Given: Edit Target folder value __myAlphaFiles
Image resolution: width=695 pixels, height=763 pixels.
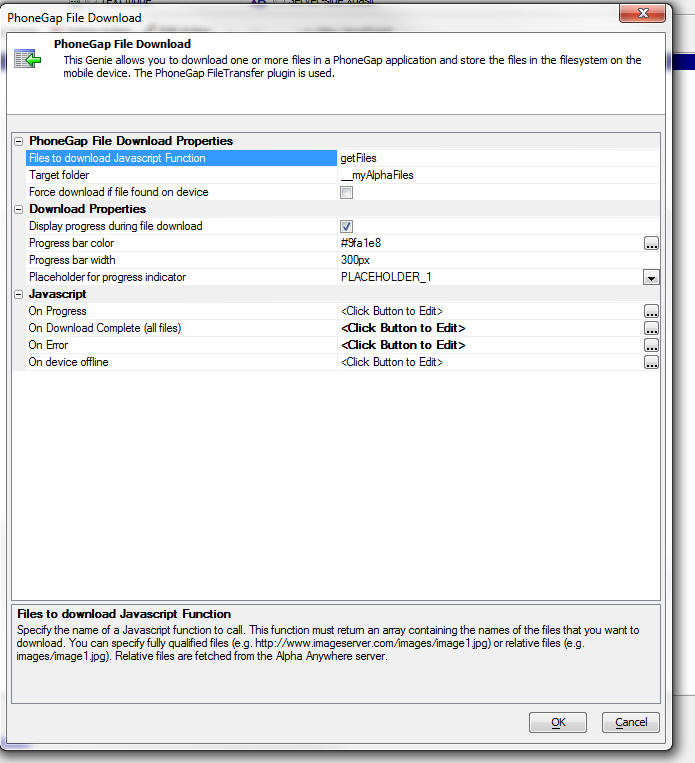Looking at the screenshot, I should (377, 175).
